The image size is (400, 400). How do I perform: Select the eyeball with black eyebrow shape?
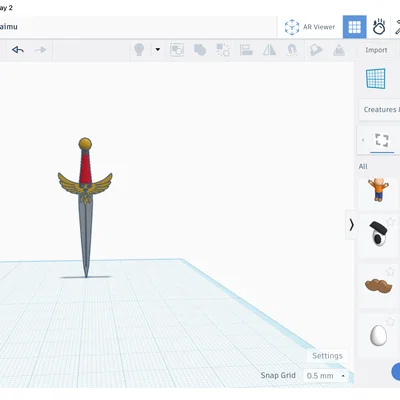click(x=378, y=234)
